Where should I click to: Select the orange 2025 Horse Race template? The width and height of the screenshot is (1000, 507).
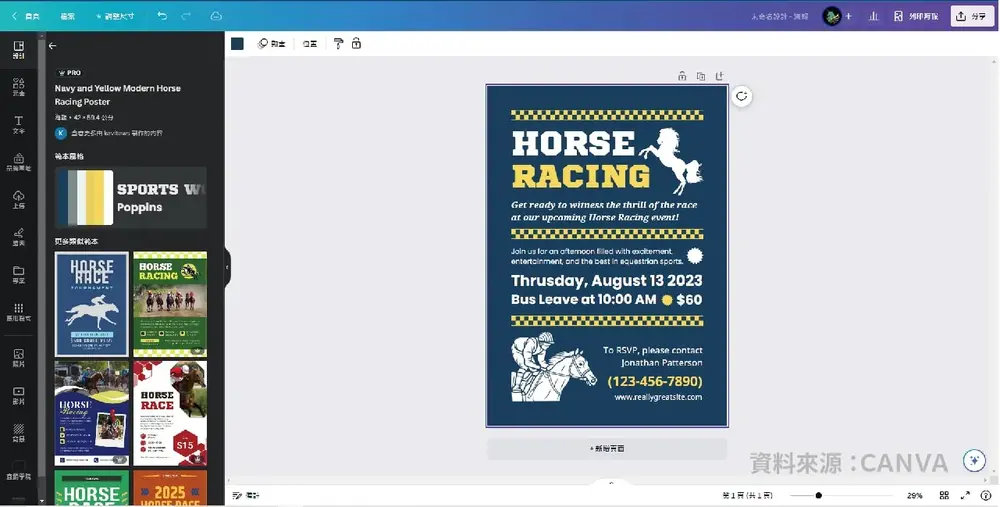click(x=170, y=488)
